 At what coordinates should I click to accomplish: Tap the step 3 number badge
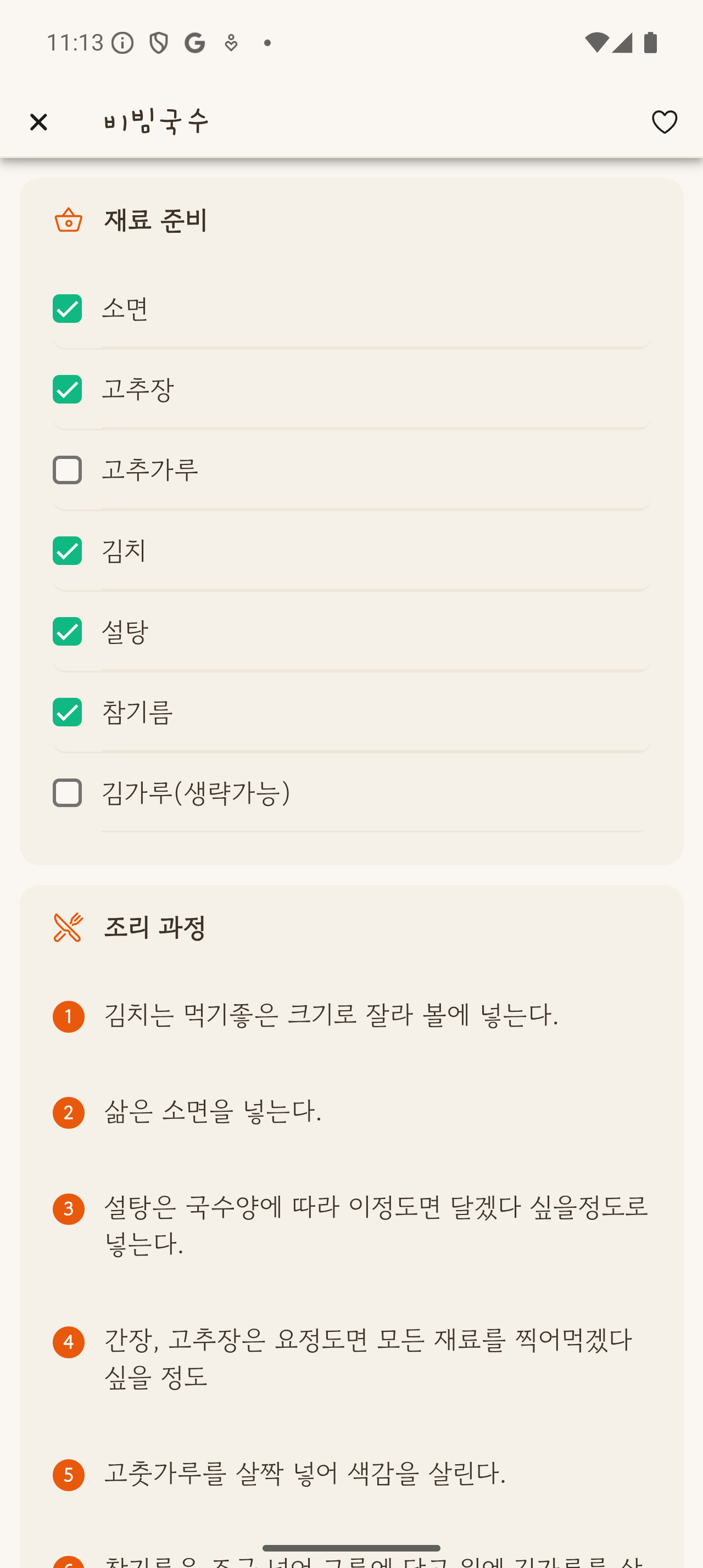[68, 1209]
